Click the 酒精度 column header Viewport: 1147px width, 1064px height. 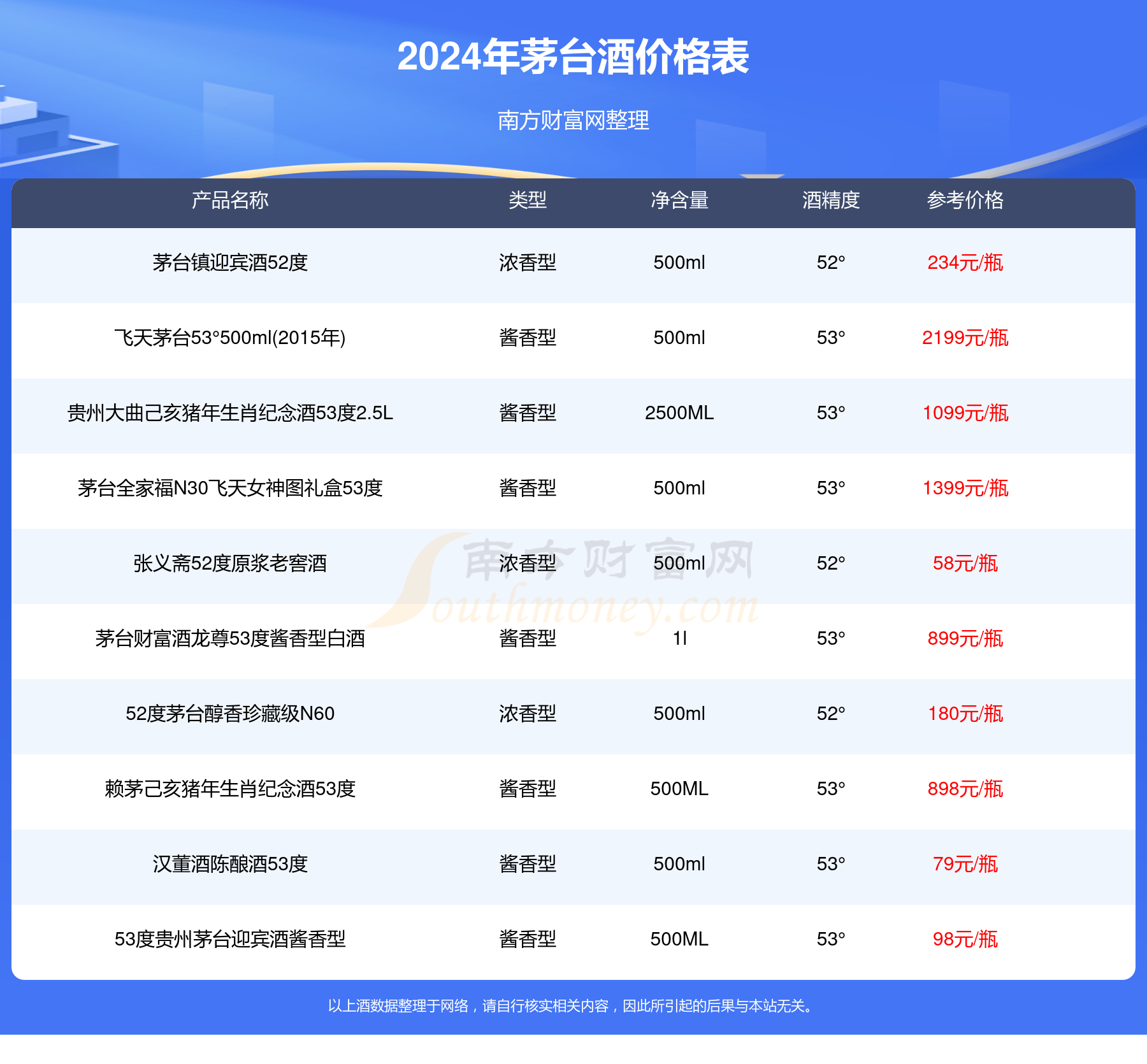pos(831,200)
